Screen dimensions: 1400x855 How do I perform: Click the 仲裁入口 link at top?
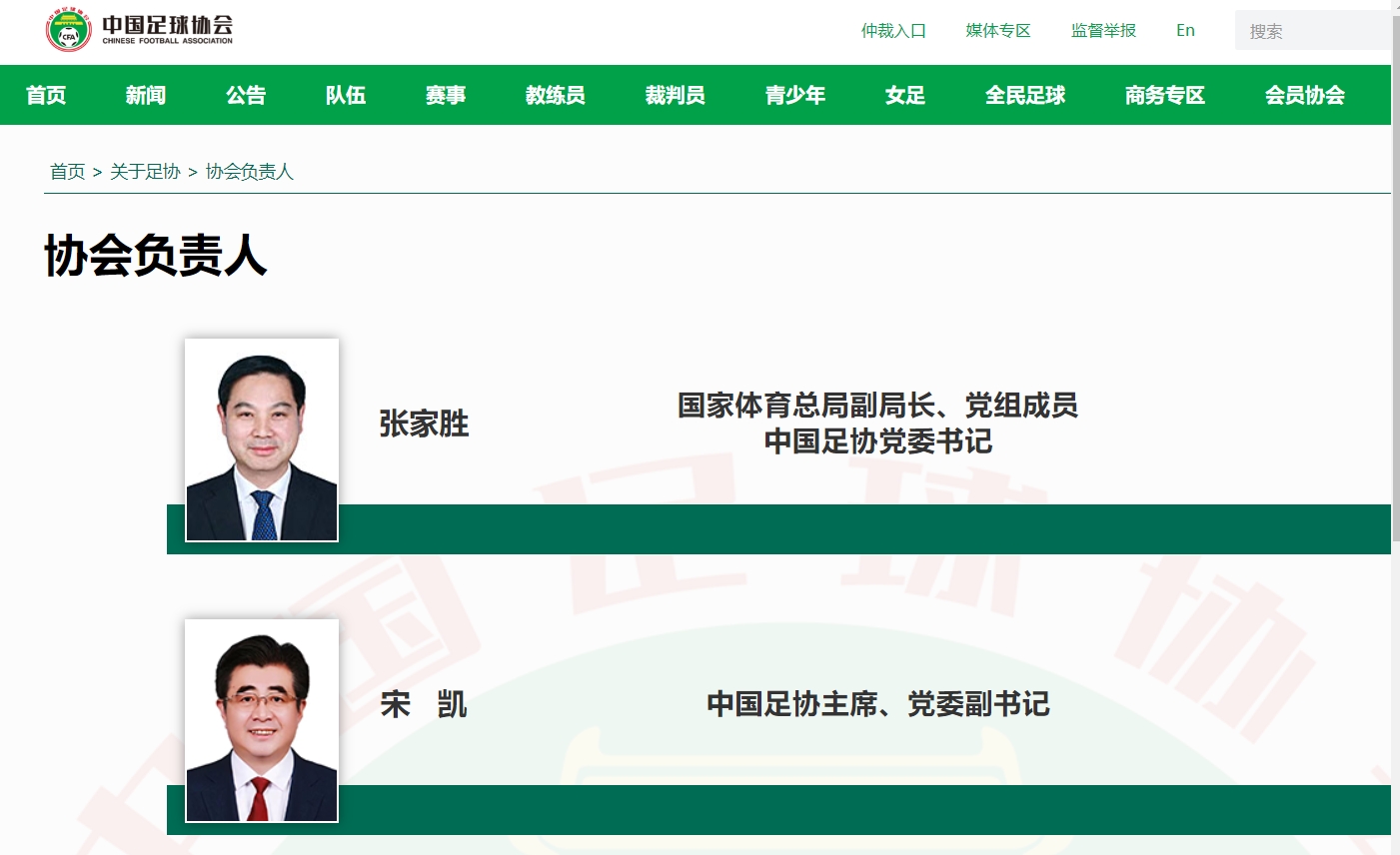click(893, 31)
